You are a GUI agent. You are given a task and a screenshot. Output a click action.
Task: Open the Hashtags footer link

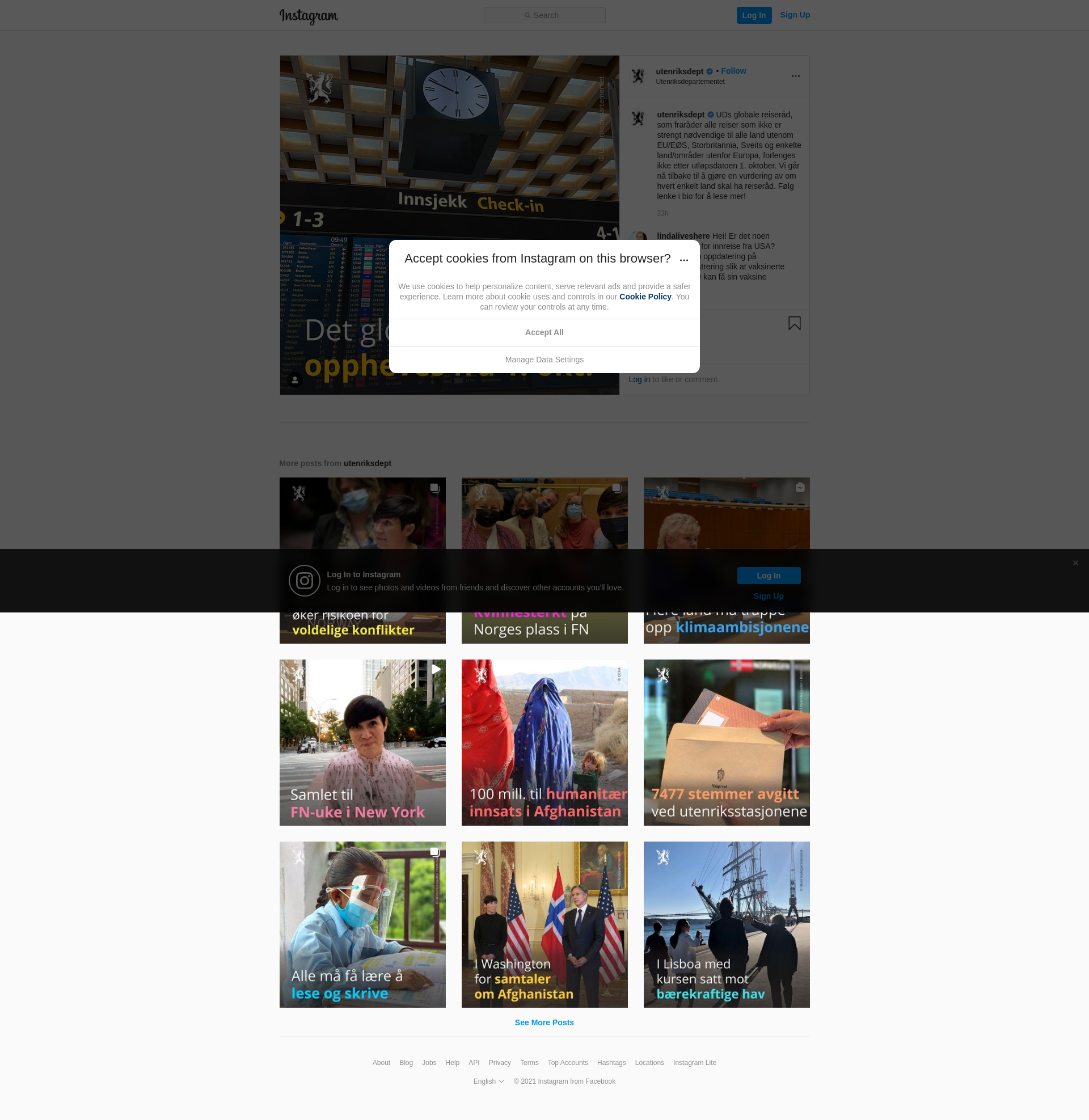pyautogui.click(x=611, y=1063)
